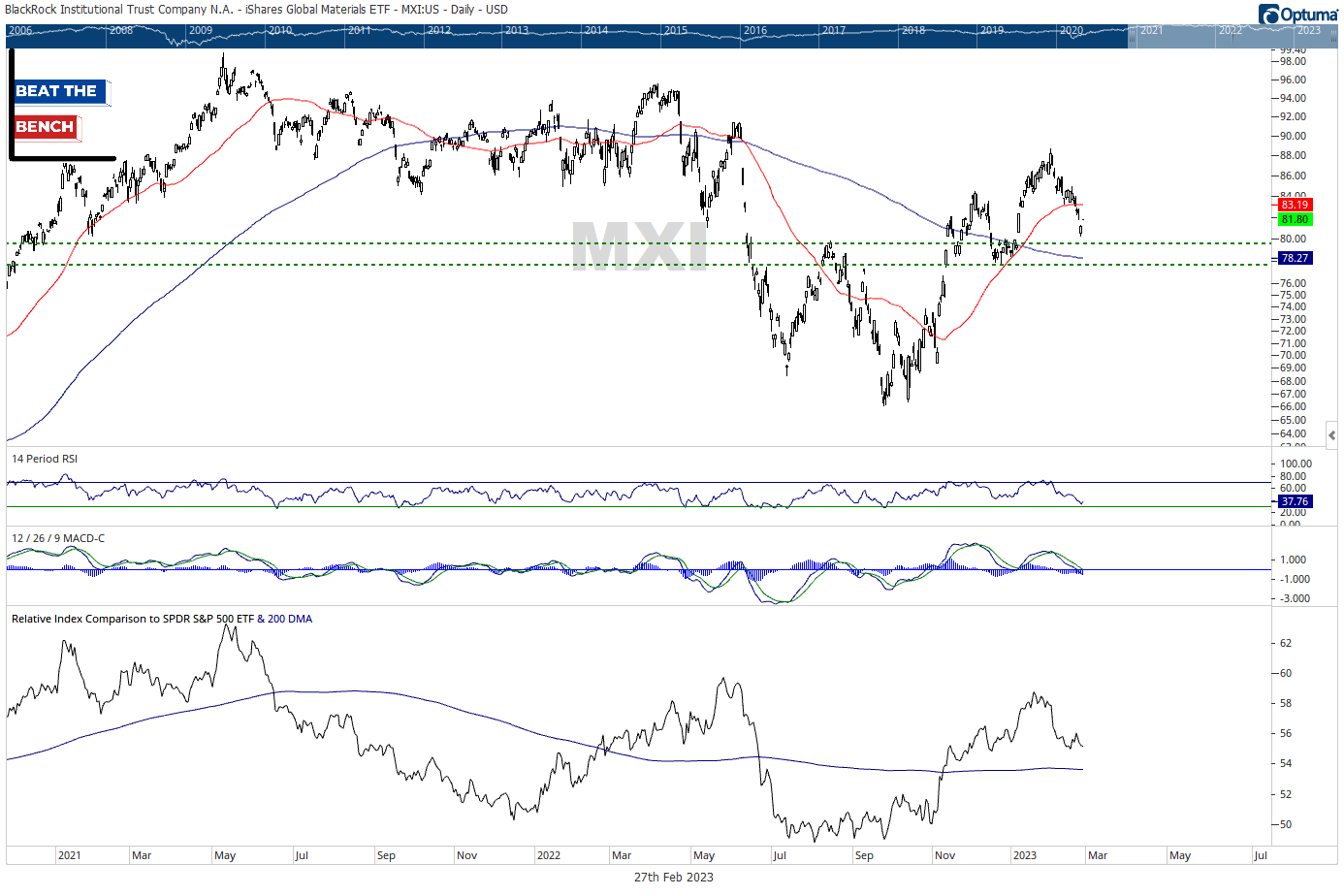Click the red 83.19 price tag

click(1295, 205)
